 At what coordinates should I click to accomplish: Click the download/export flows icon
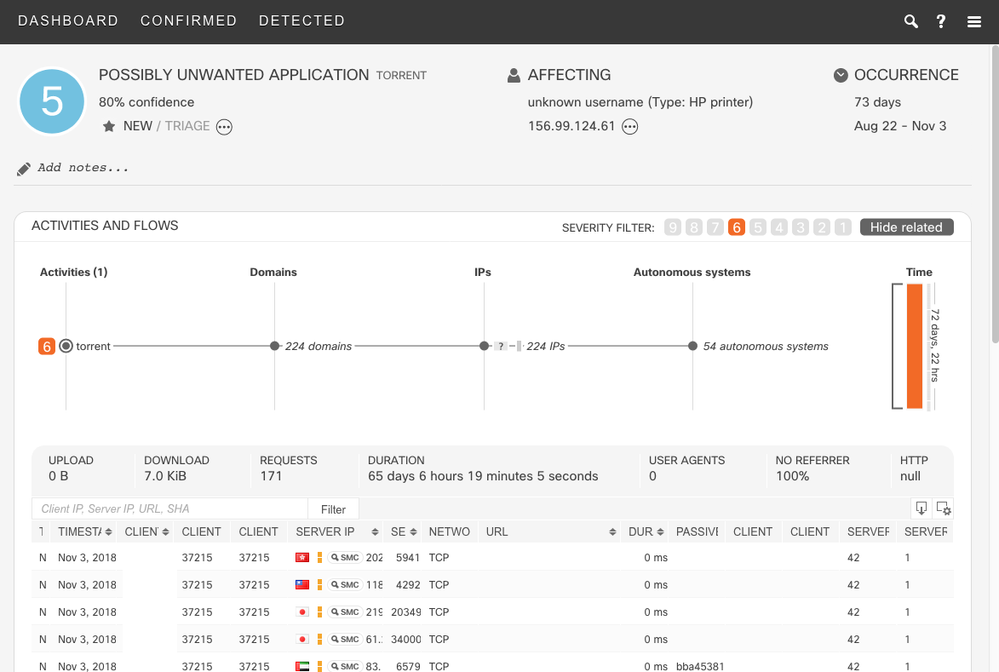[921, 508]
